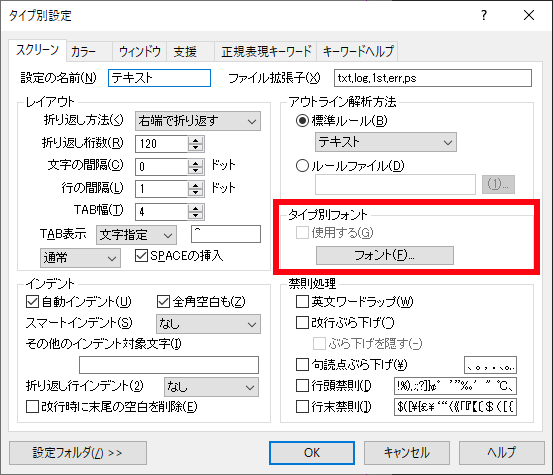
Task: Open the 正規表現キーワード tab
Action: click(266, 52)
